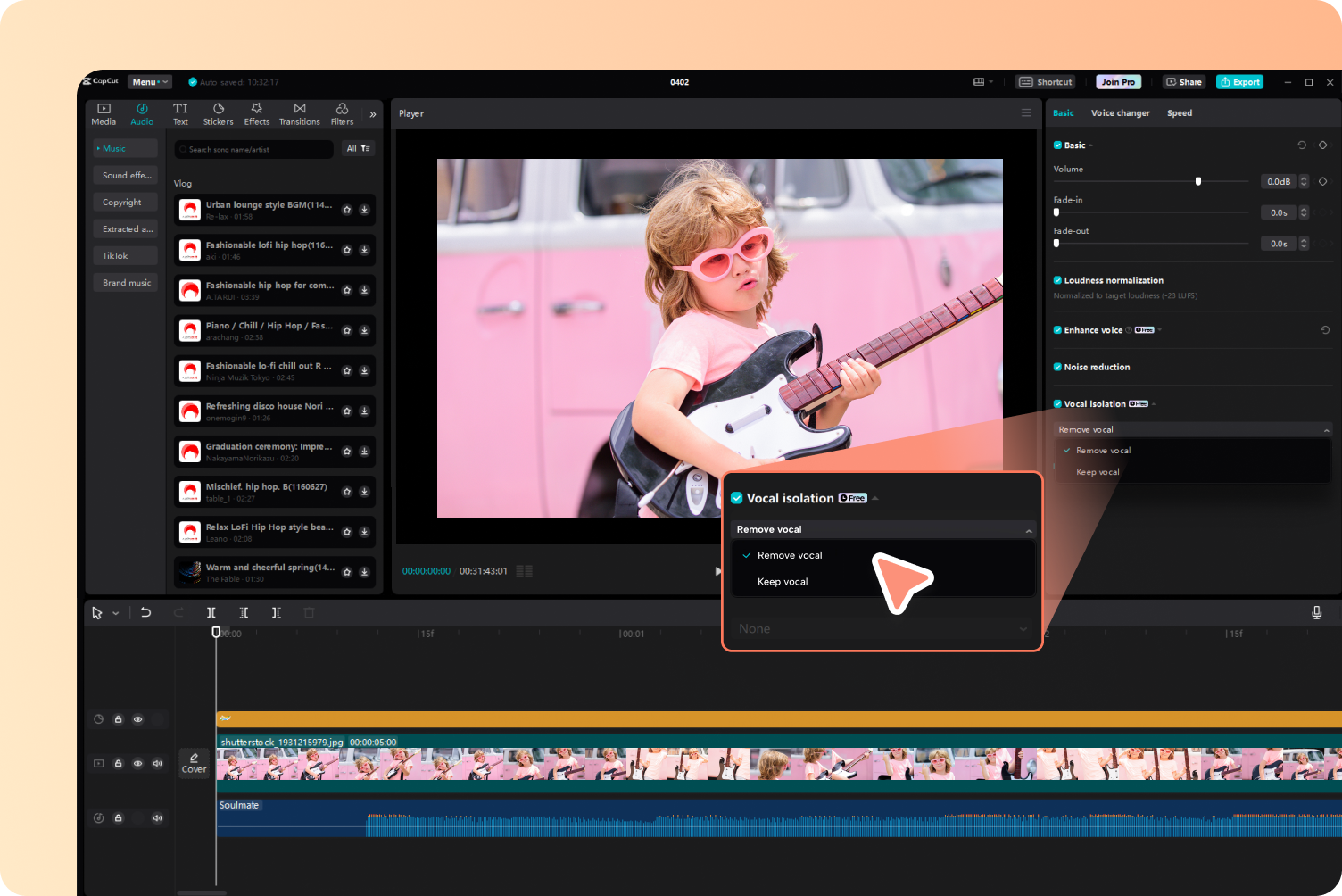1342x896 pixels.
Task: Open the layout dropdown in title bar
Action: point(982,82)
